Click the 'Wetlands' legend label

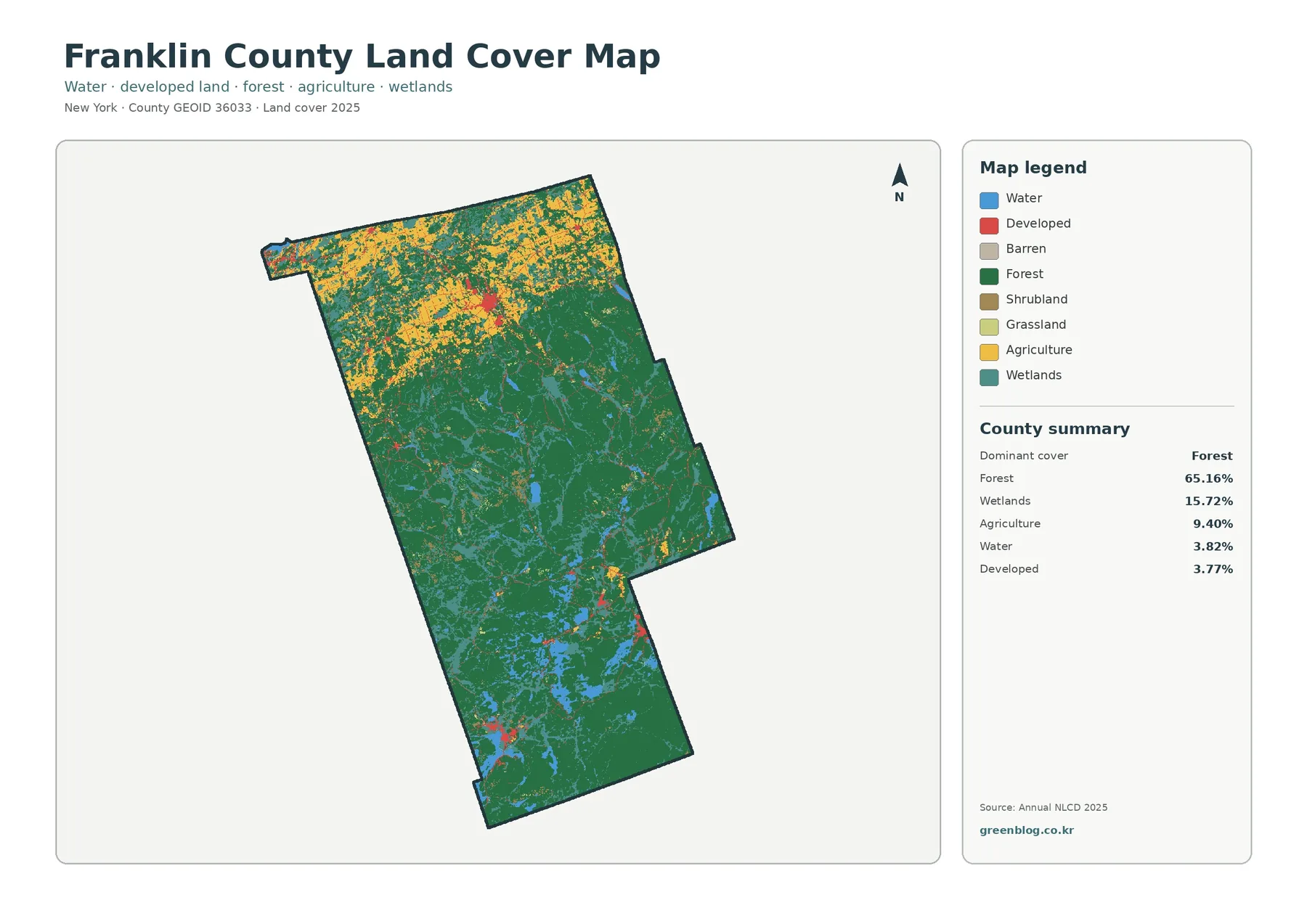[1033, 375]
